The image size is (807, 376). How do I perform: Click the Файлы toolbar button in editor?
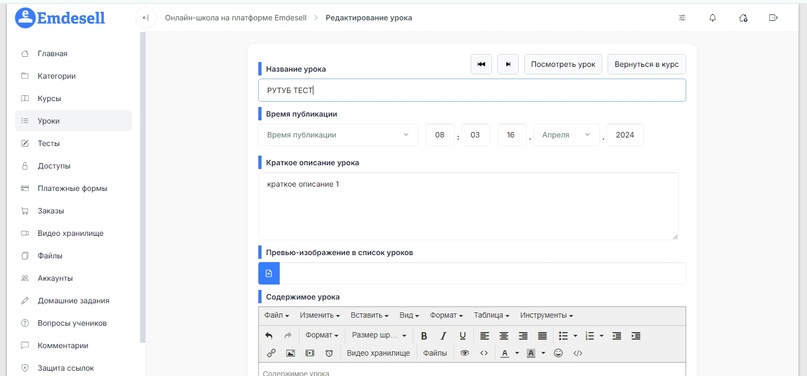(435, 353)
